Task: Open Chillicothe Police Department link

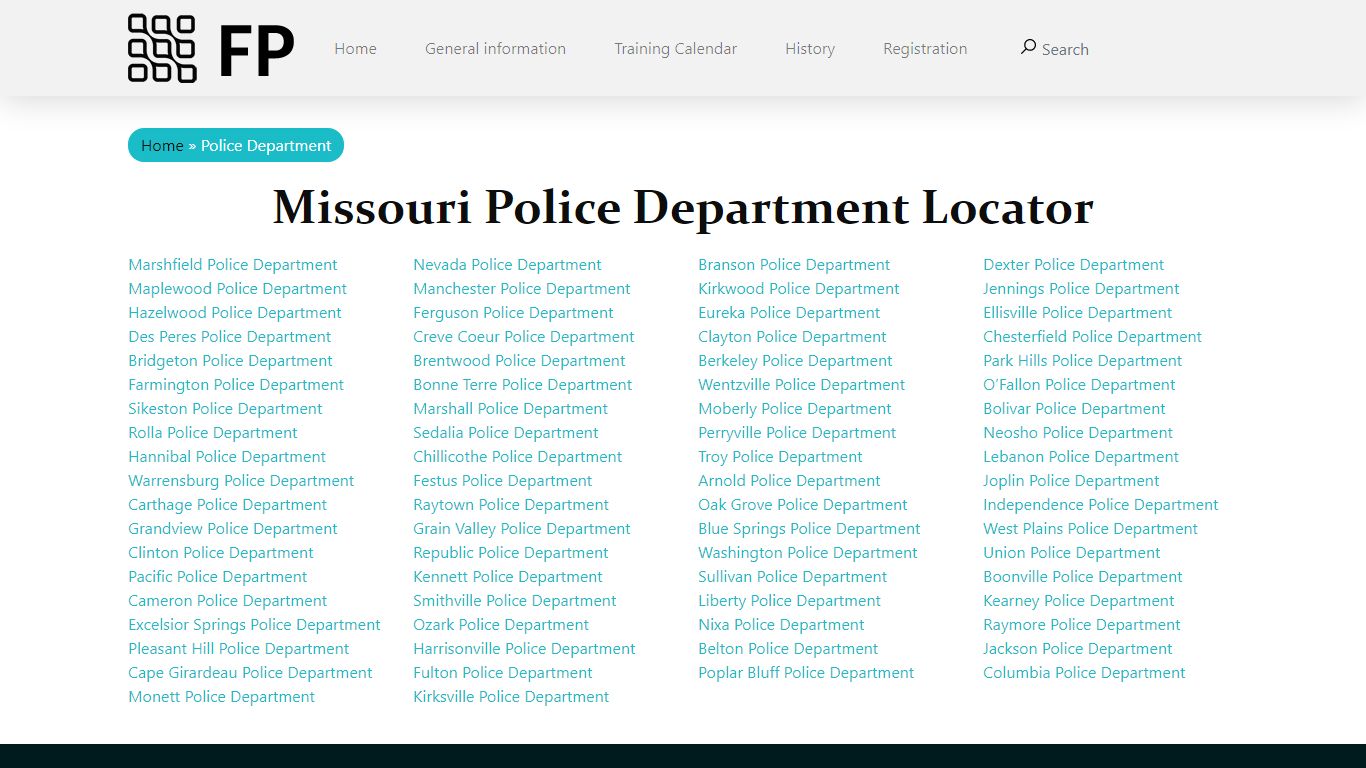Action: (x=517, y=457)
